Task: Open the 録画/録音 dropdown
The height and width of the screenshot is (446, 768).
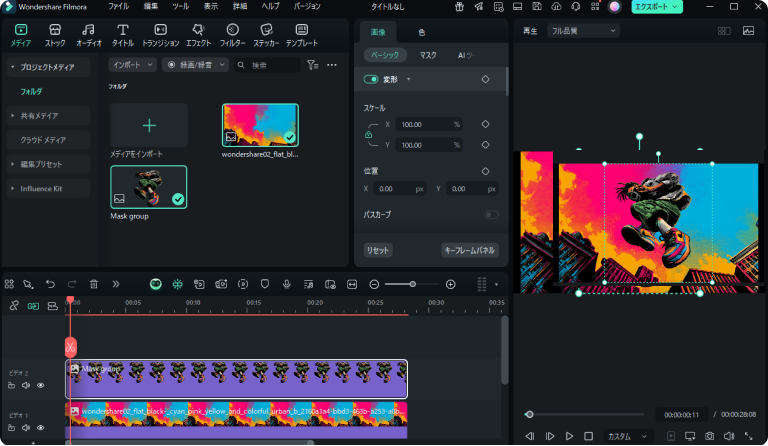Action: 195,65
